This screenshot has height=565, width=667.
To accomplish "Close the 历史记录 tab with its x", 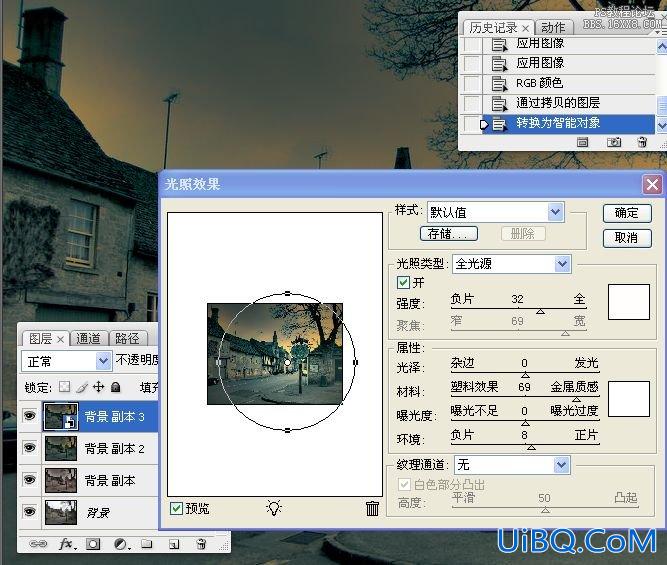I will tap(526, 28).
